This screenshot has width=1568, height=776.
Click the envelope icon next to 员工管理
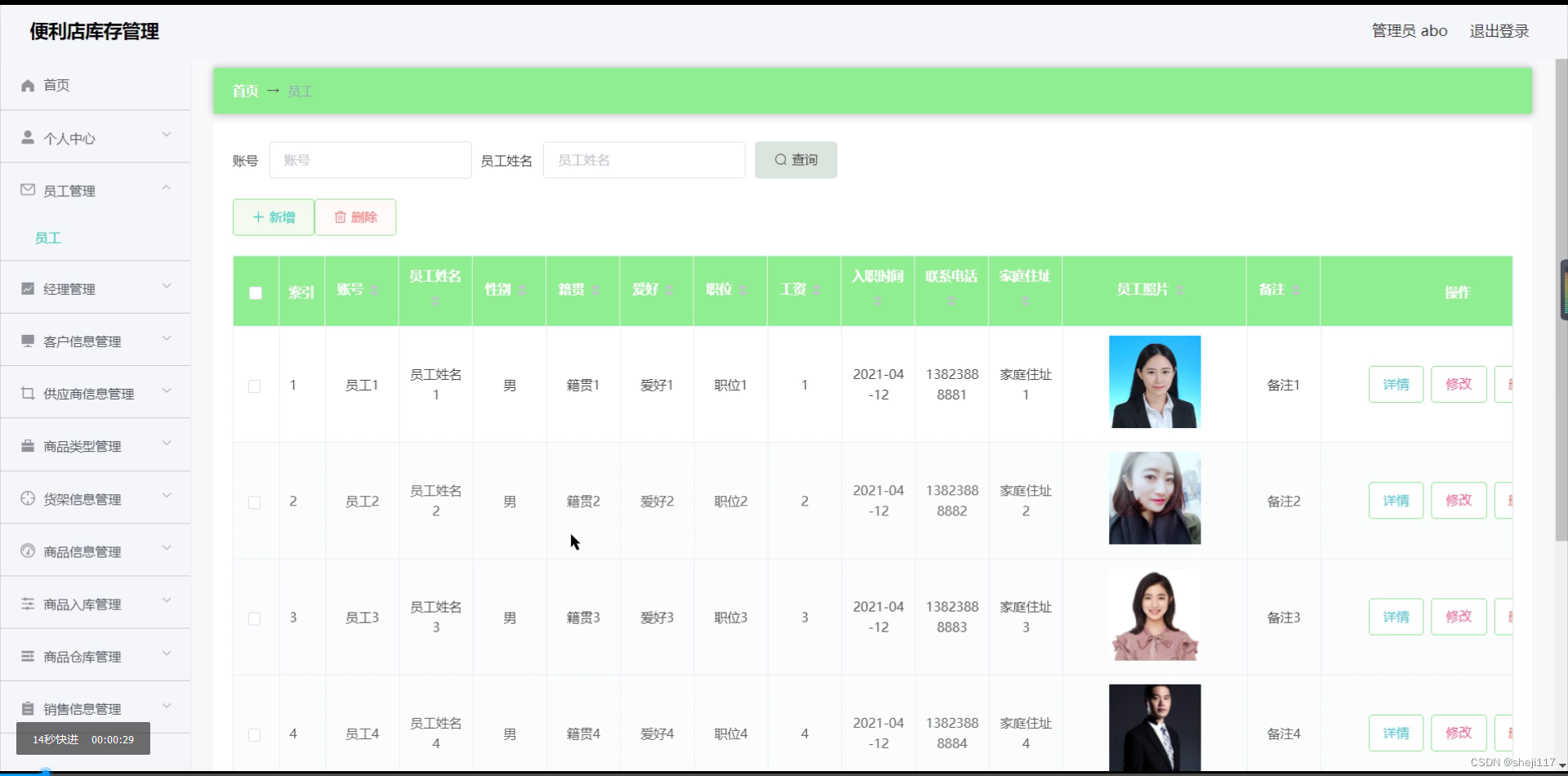click(27, 190)
